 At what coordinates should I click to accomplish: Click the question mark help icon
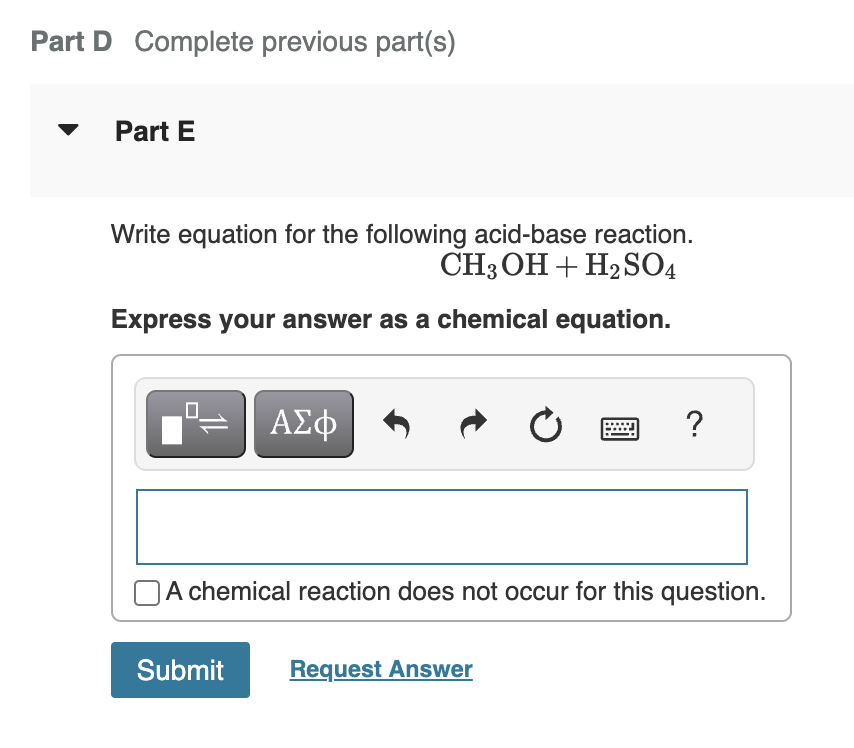tap(694, 425)
